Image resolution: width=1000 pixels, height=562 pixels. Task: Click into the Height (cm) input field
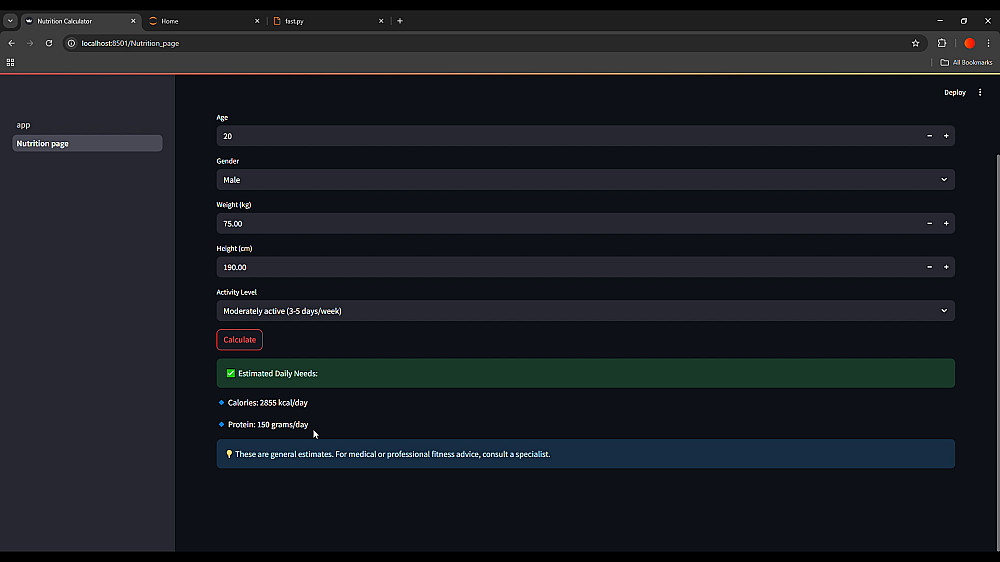click(569, 267)
